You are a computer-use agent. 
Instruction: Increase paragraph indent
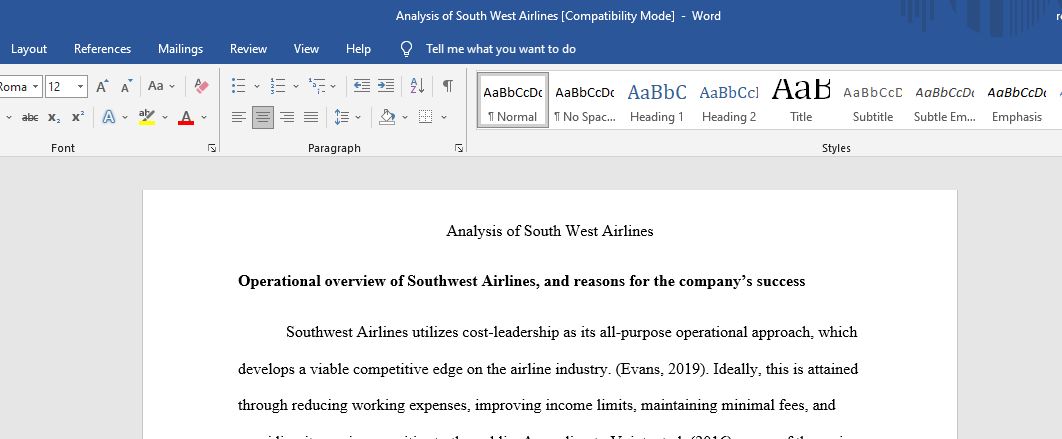[x=386, y=85]
